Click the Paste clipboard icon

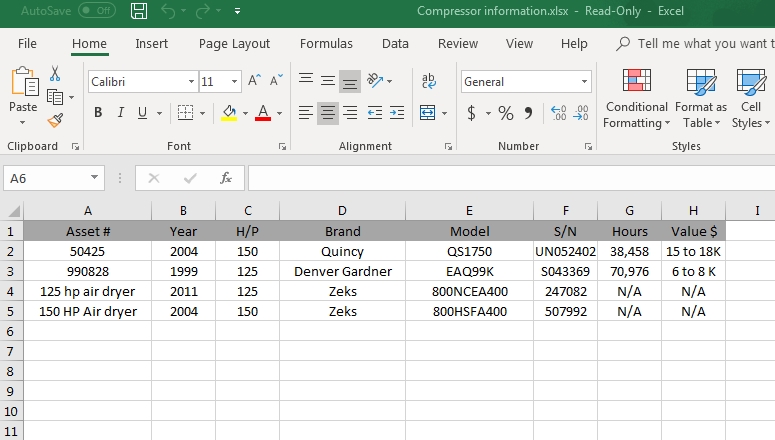tap(24, 82)
